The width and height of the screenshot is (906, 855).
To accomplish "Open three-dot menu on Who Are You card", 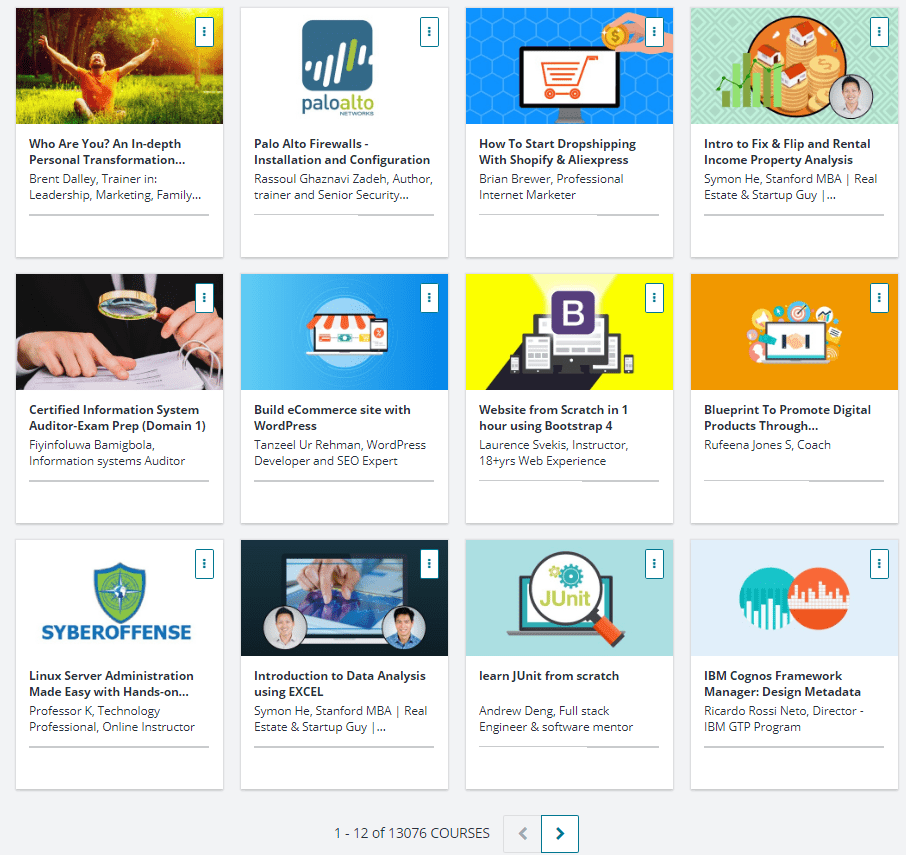I will point(204,32).
